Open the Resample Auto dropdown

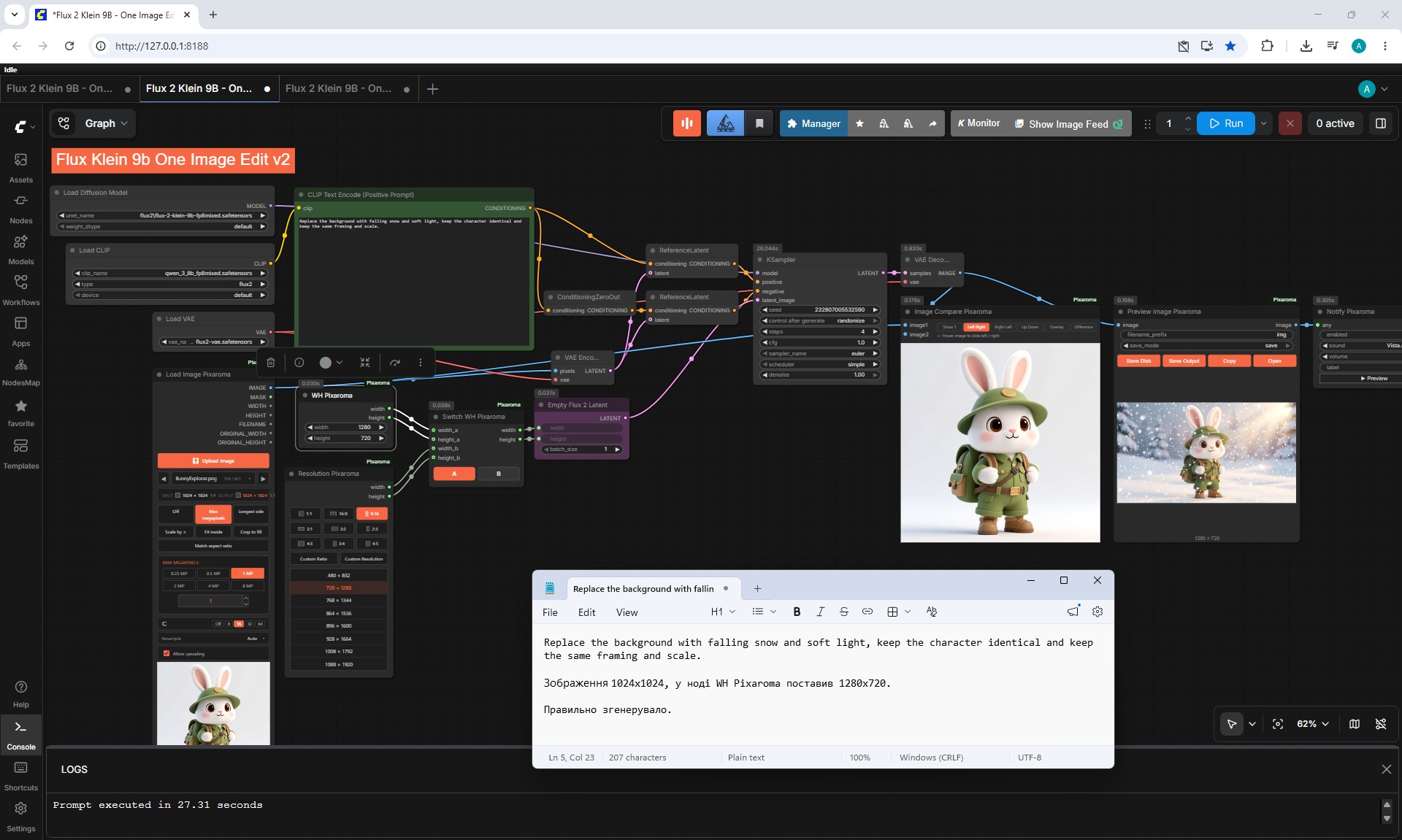tap(213, 639)
